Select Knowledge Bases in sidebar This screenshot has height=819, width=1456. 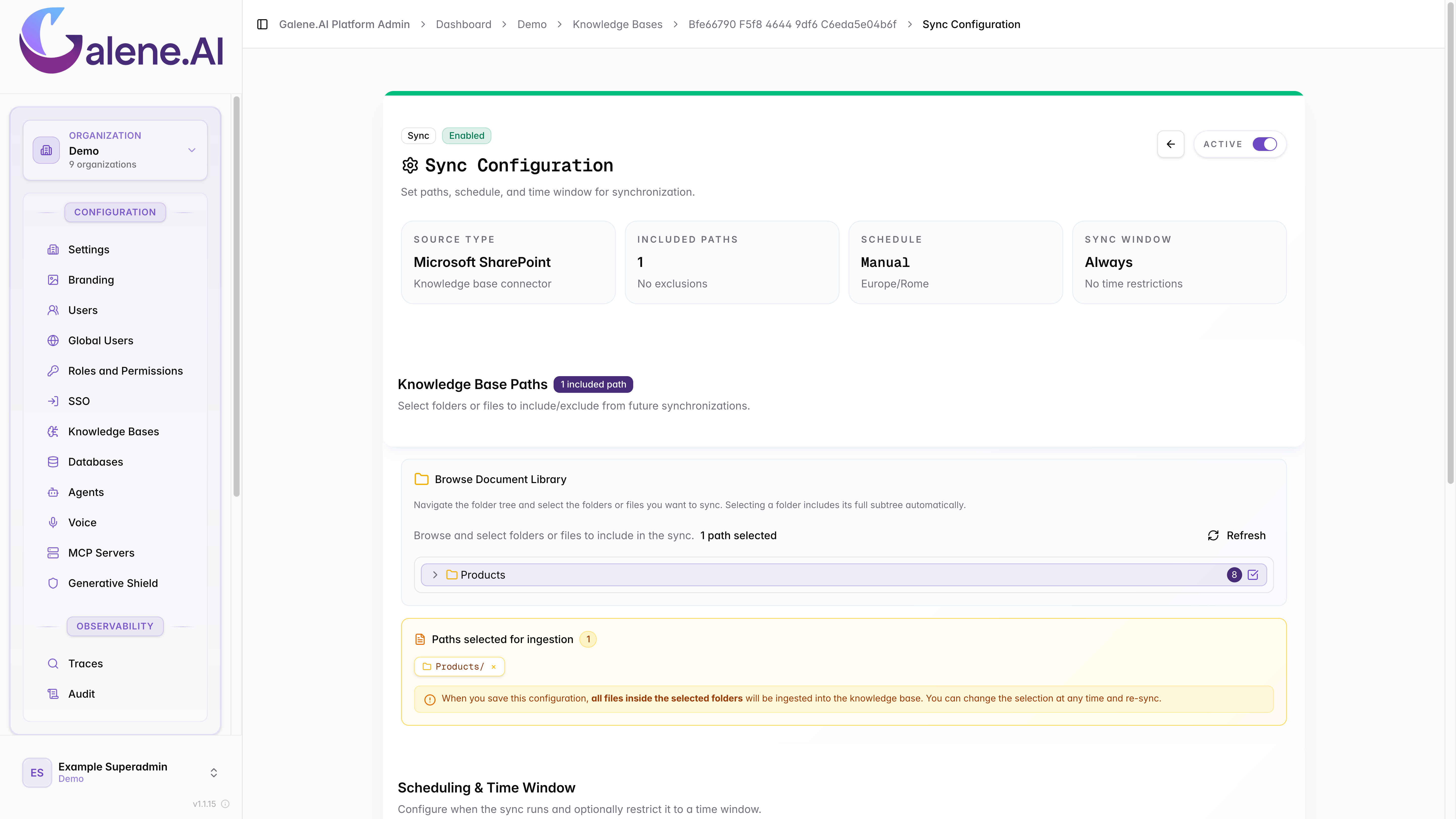point(113,432)
